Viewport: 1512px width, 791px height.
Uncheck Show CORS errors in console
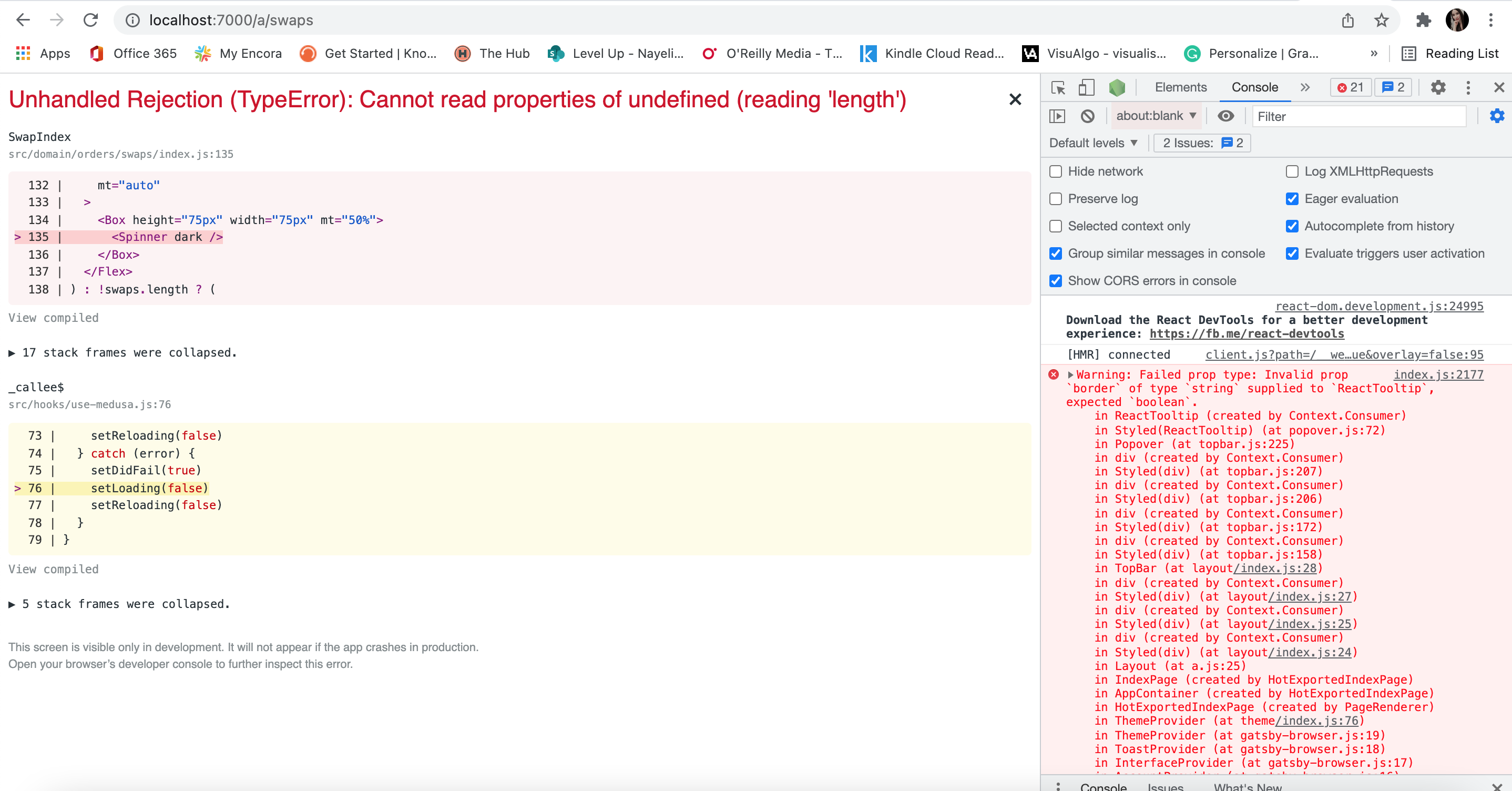coord(1055,281)
